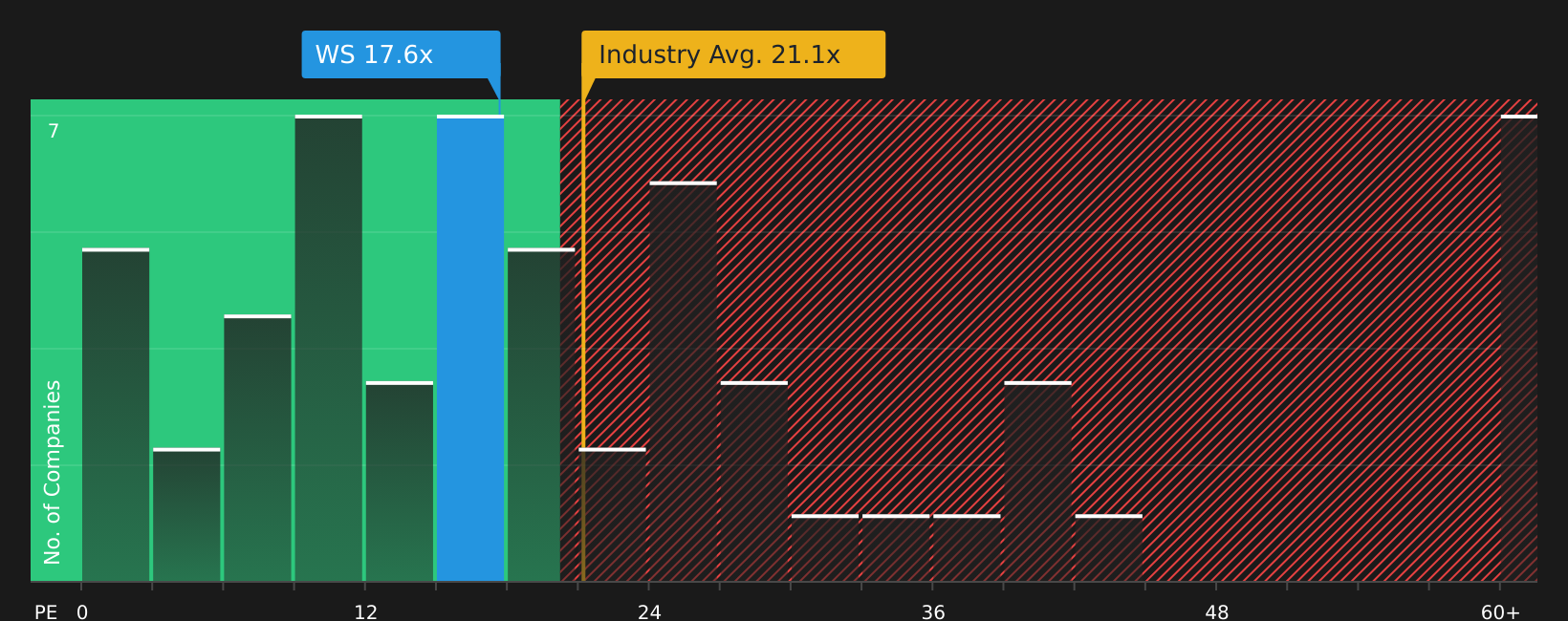Select the tall dark green bar ending at PE 12
The image size is (1568, 621).
pos(329,348)
